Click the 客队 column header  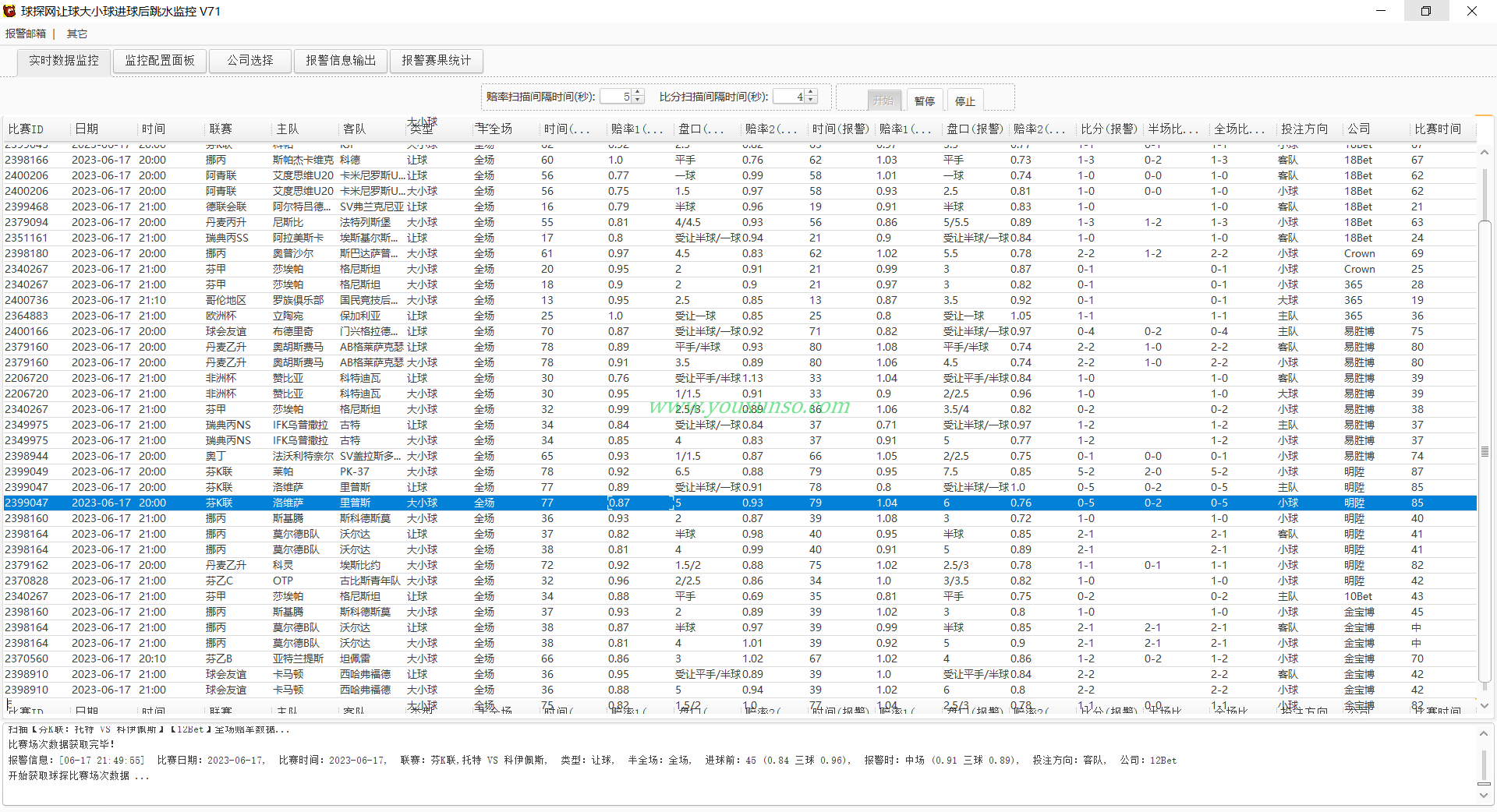(x=372, y=129)
